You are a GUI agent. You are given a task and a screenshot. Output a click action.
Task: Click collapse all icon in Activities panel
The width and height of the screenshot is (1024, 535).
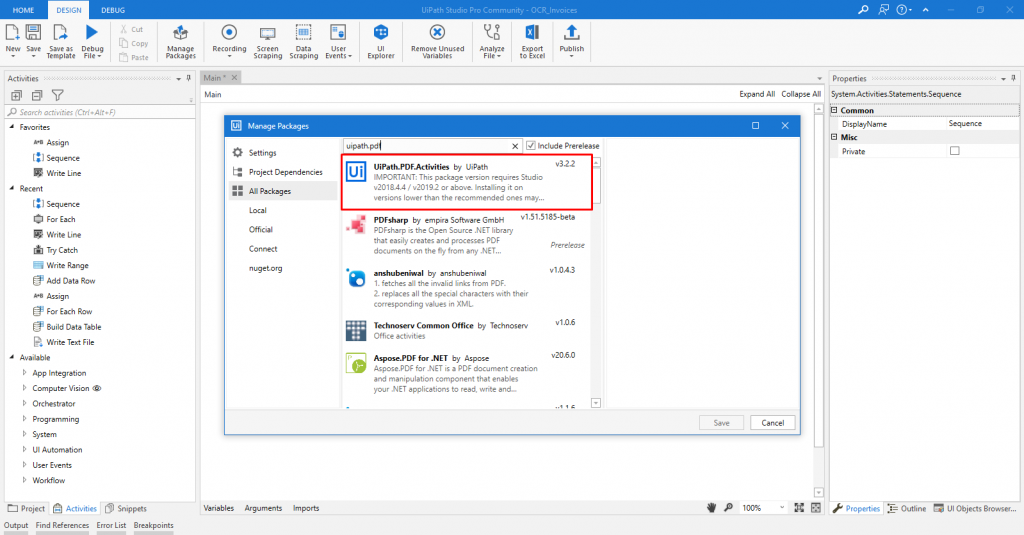(37, 95)
